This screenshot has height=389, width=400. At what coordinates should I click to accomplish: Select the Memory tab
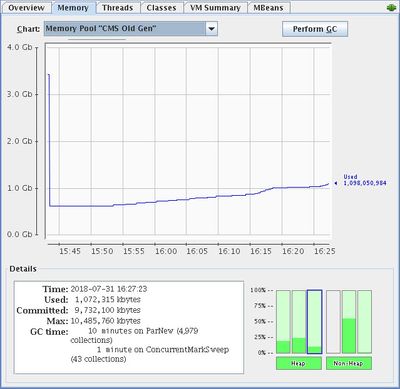(73, 8)
